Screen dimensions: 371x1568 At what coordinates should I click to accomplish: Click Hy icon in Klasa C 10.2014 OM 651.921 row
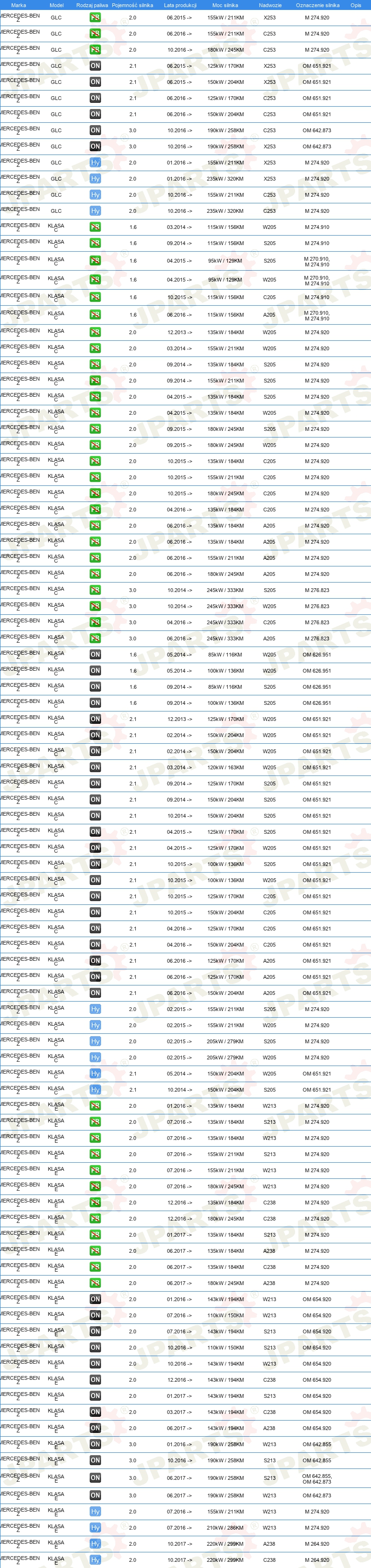point(95,1090)
